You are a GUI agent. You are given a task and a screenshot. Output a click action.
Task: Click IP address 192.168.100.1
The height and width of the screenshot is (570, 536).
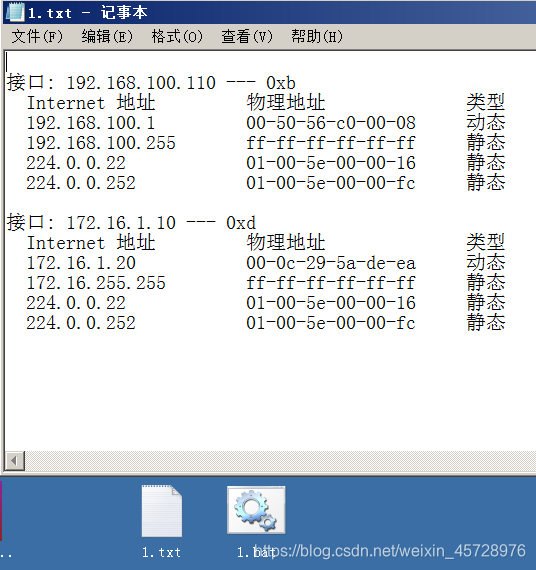tap(91, 123)
